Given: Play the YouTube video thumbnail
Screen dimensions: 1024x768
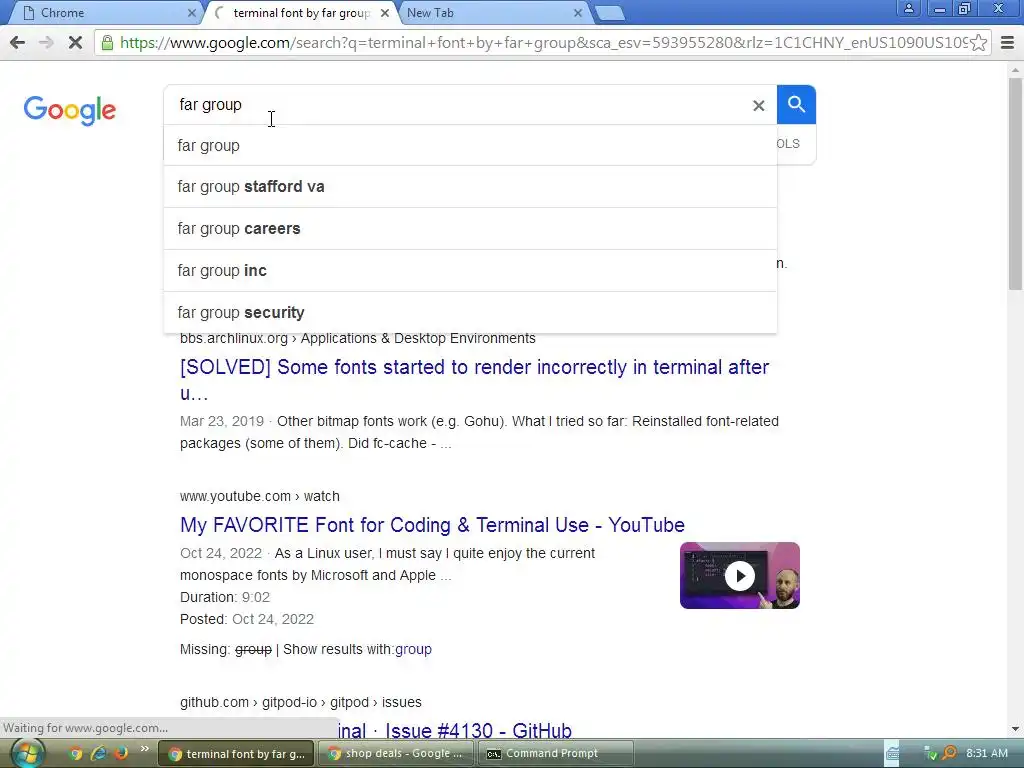Looking at the screenshot, I should tap(739, 575).
